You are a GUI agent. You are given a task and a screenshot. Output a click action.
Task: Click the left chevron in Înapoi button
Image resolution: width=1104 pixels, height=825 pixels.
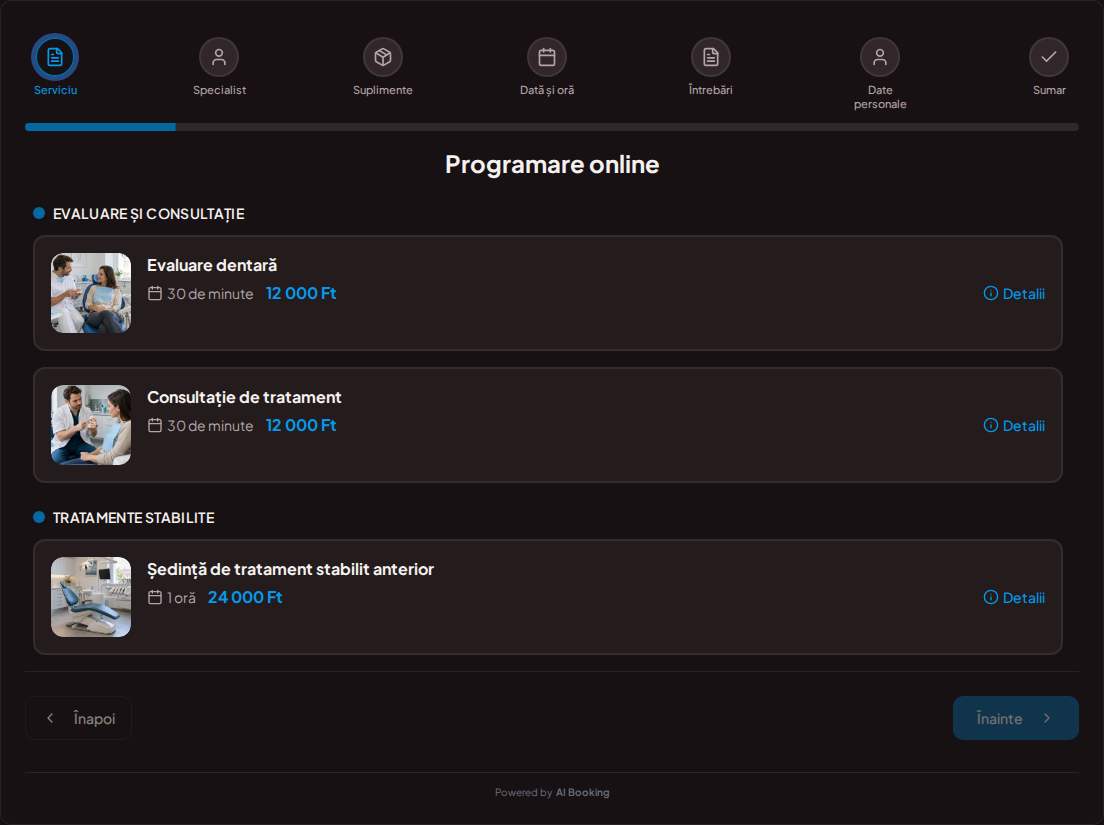click(50, 718)
